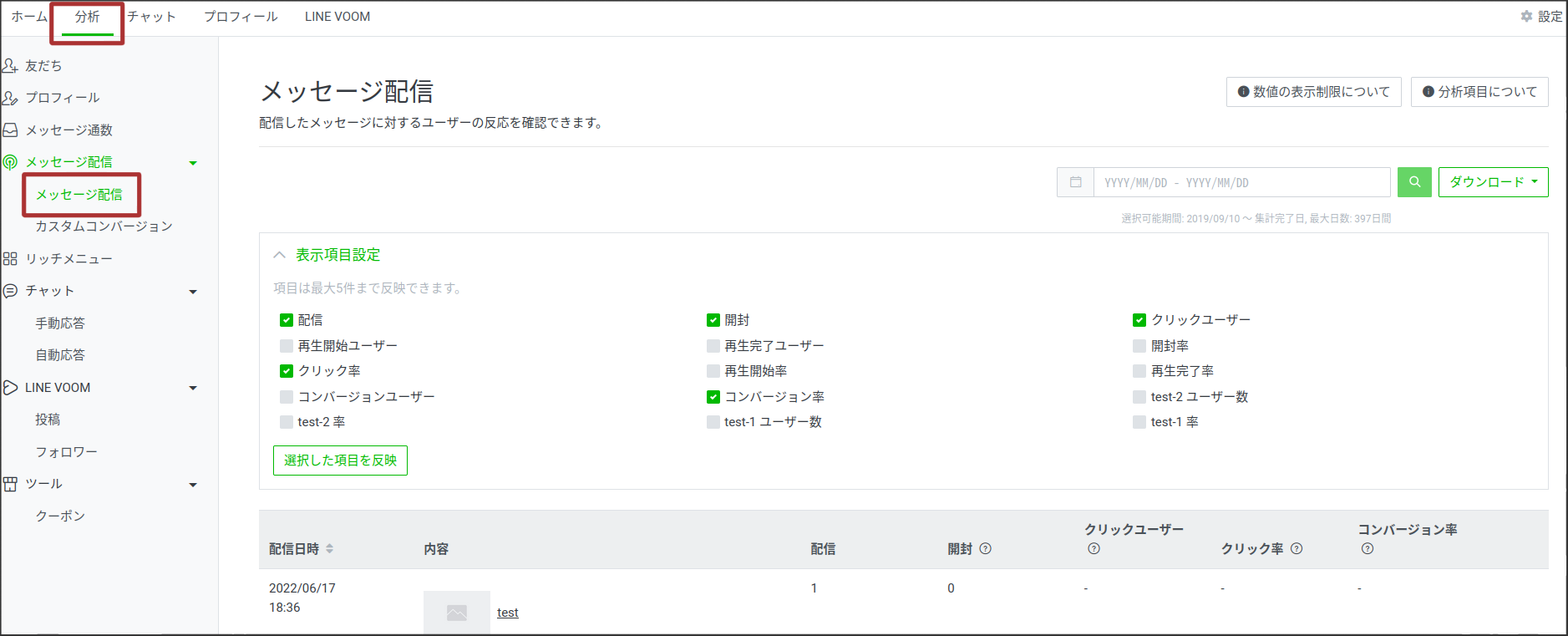Image resolution: width=1568 pixels, height=636 pixels.
Task: Switch to the ホーム tab
Action: pos(29,17)
